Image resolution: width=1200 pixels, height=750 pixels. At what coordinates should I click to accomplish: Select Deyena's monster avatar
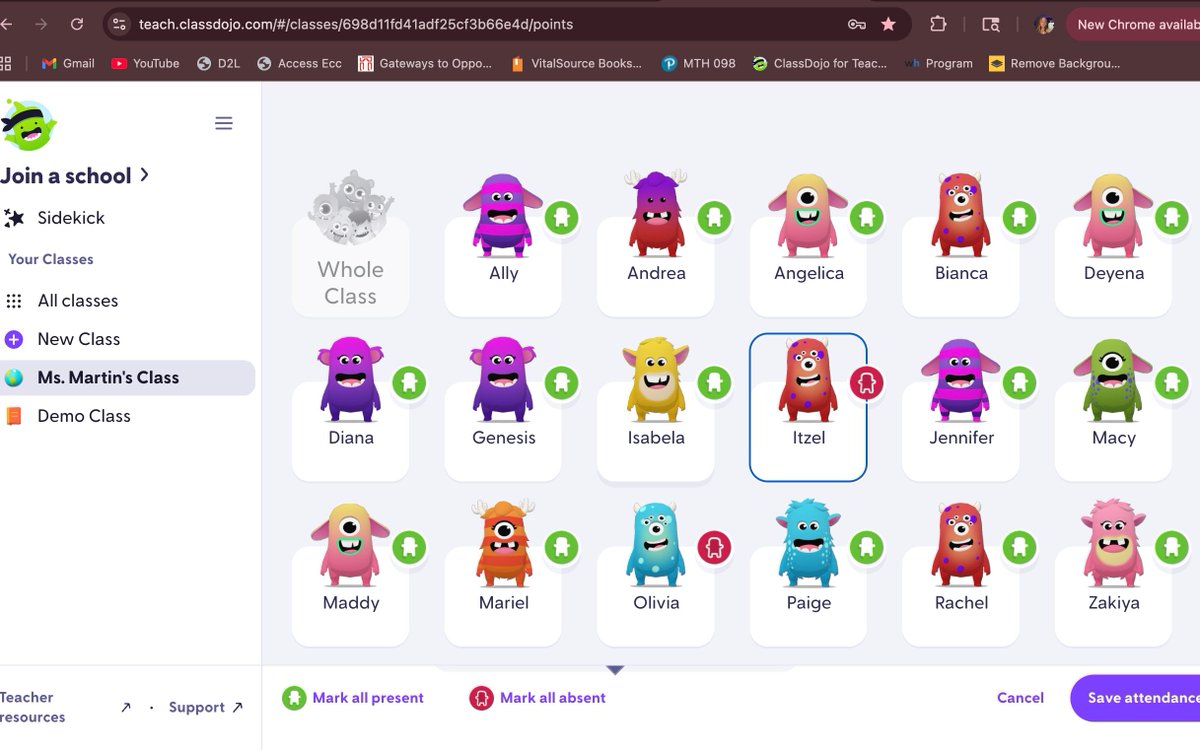coord(1113,215)
